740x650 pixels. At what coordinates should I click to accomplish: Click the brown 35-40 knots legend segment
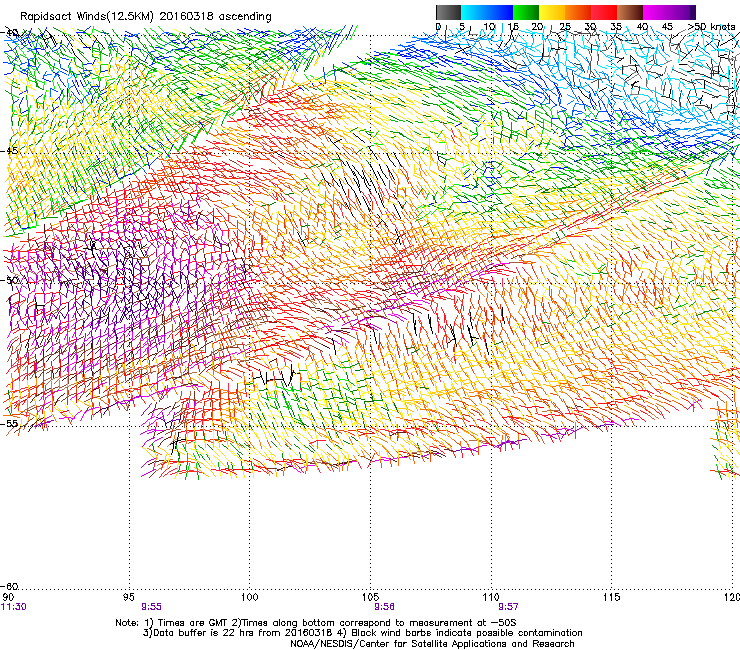click(x=630, y=12)
